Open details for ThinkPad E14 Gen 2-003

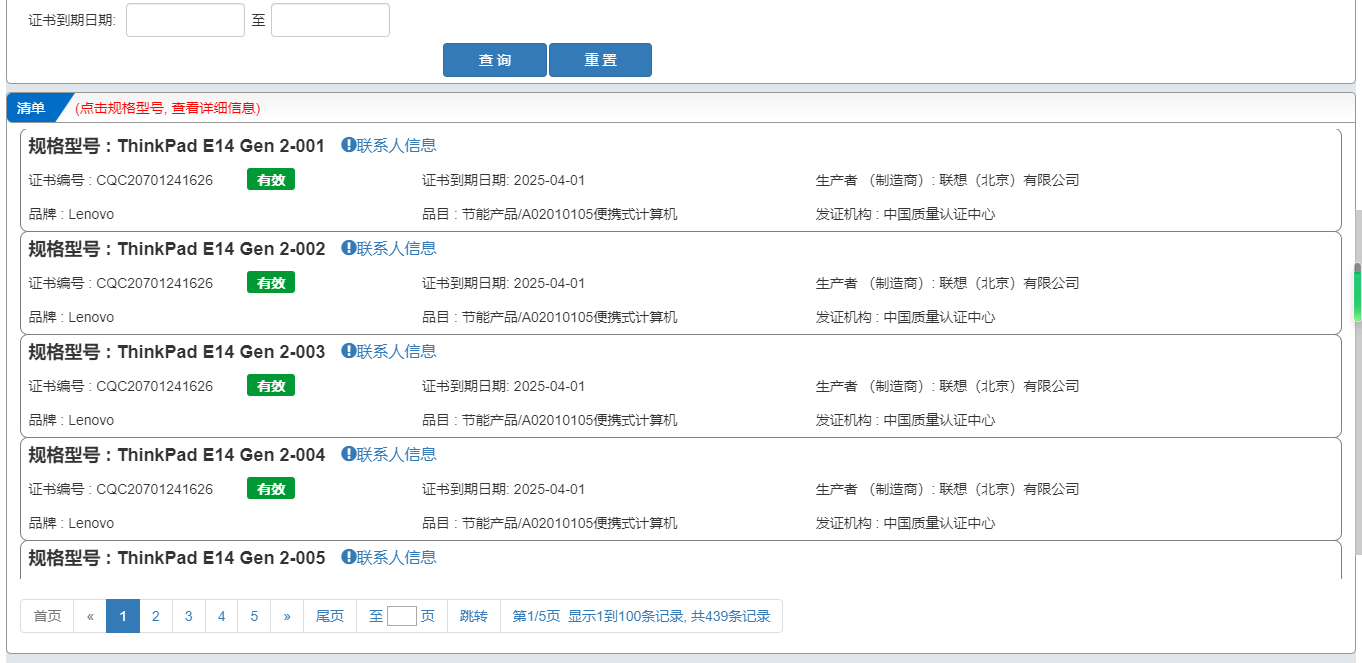pos(176,352)
